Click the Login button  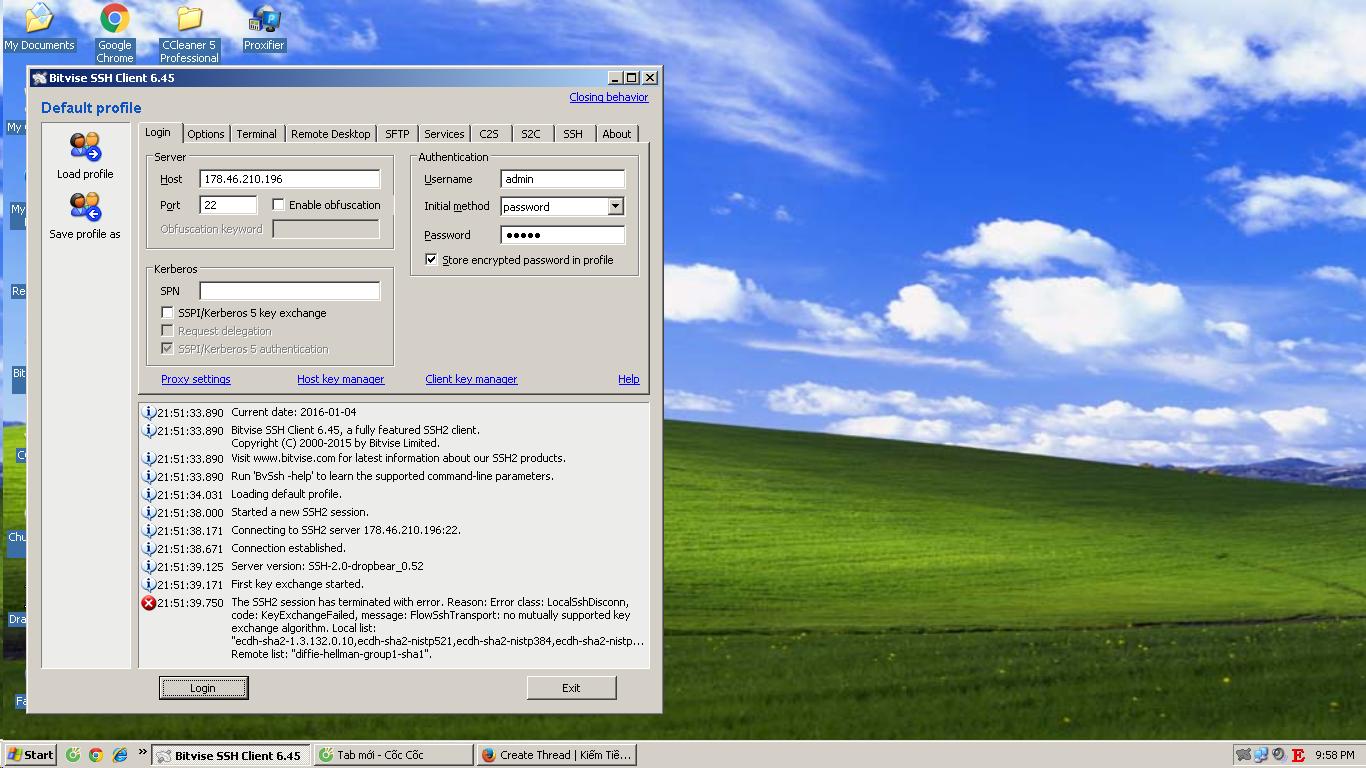[203, 688]
